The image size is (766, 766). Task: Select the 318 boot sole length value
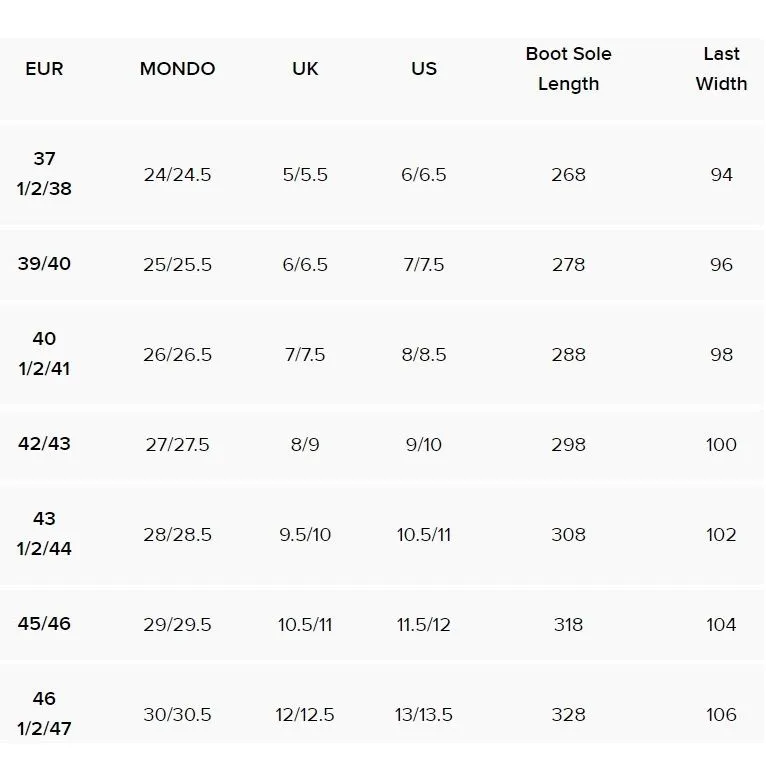point(568,625)
